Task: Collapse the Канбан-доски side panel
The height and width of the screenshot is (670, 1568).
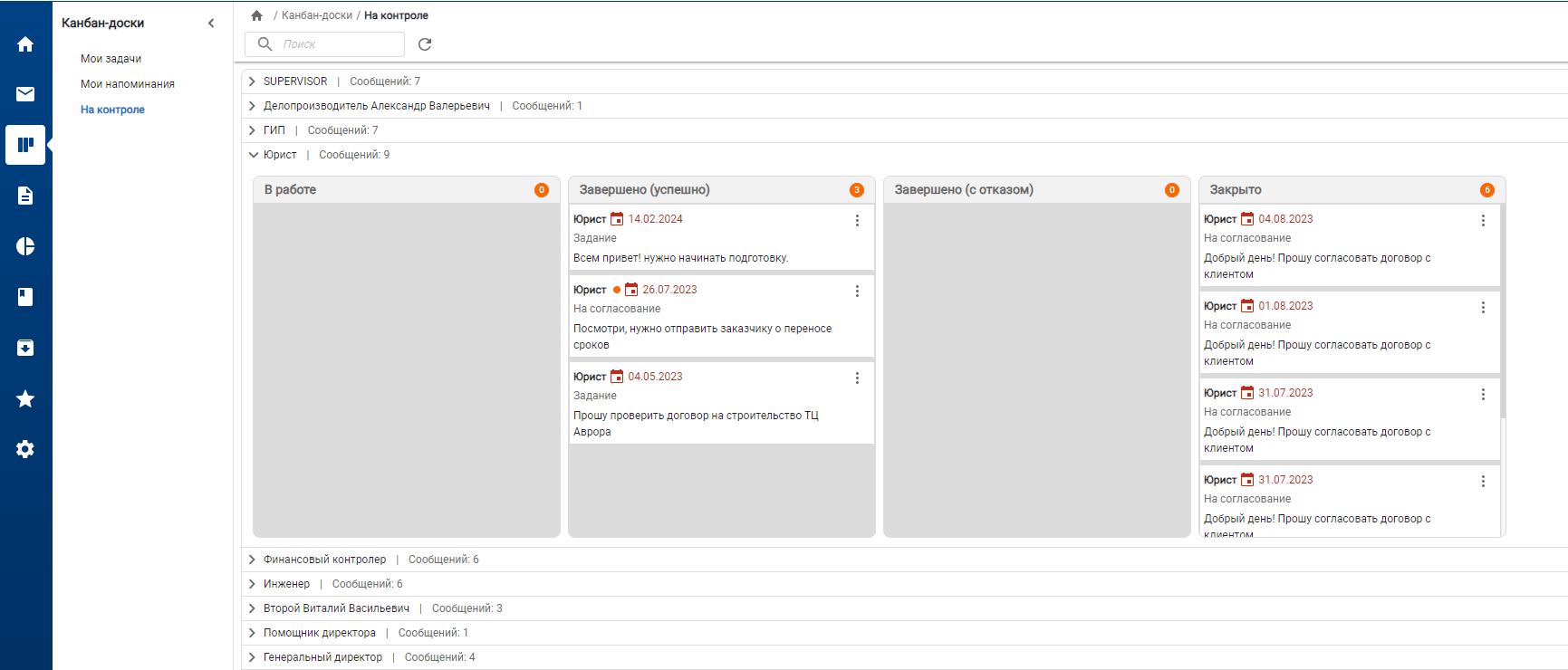Action: [211, 24]
